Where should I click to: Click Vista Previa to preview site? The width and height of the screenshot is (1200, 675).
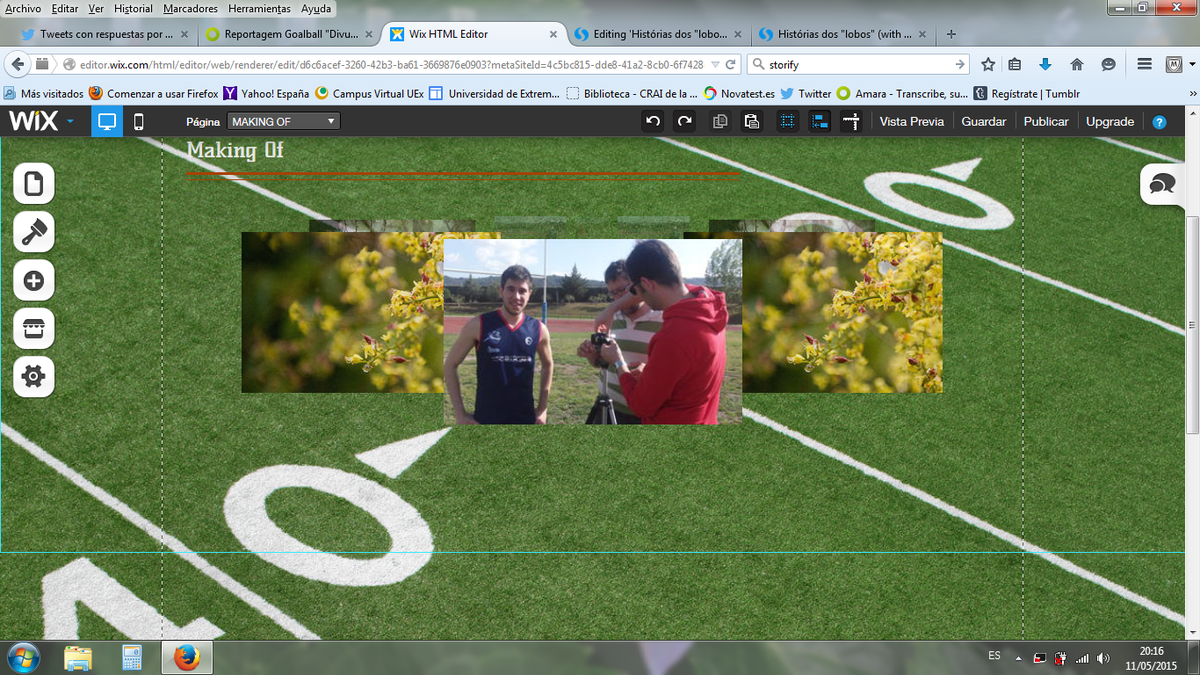coord(911,122)
